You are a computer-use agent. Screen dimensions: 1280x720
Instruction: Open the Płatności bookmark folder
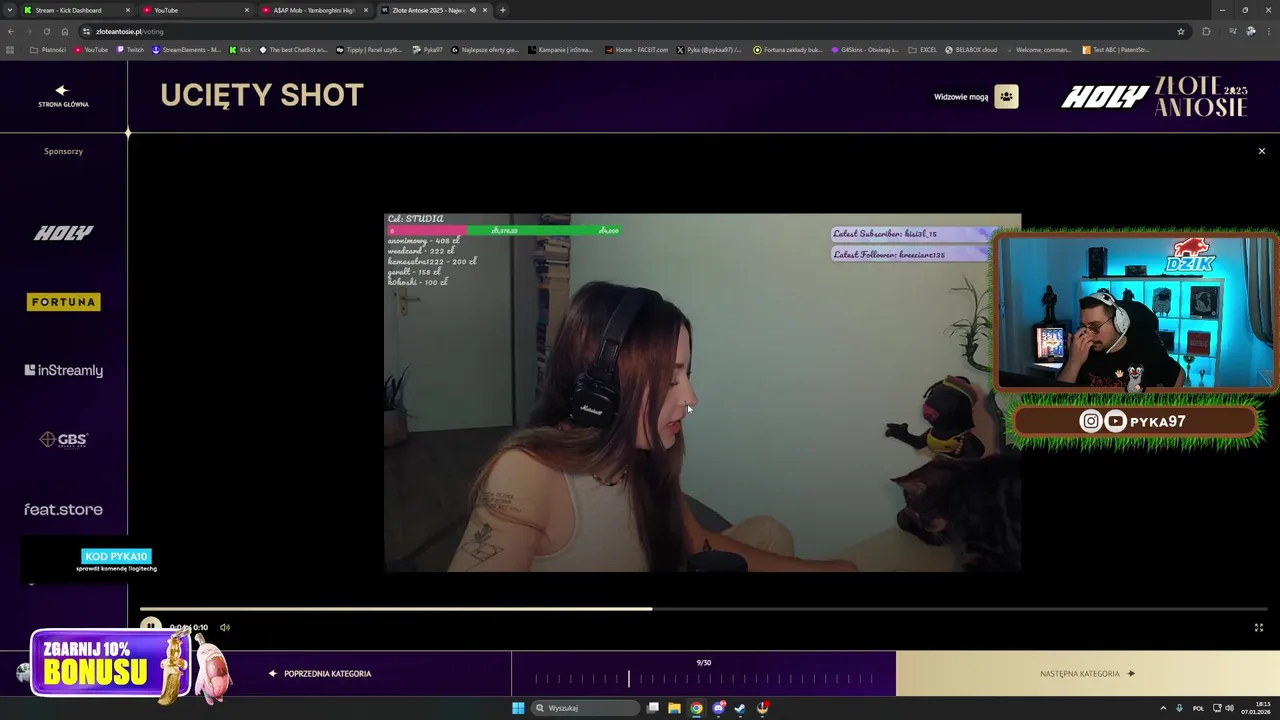[48, 50]
